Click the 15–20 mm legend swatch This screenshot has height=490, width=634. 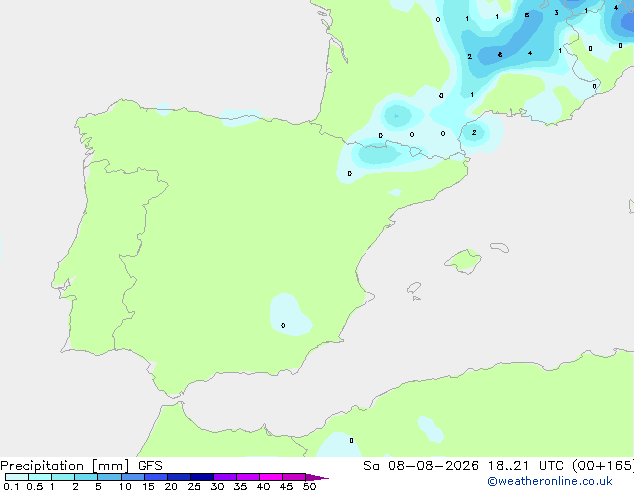[x=155, y=477]
